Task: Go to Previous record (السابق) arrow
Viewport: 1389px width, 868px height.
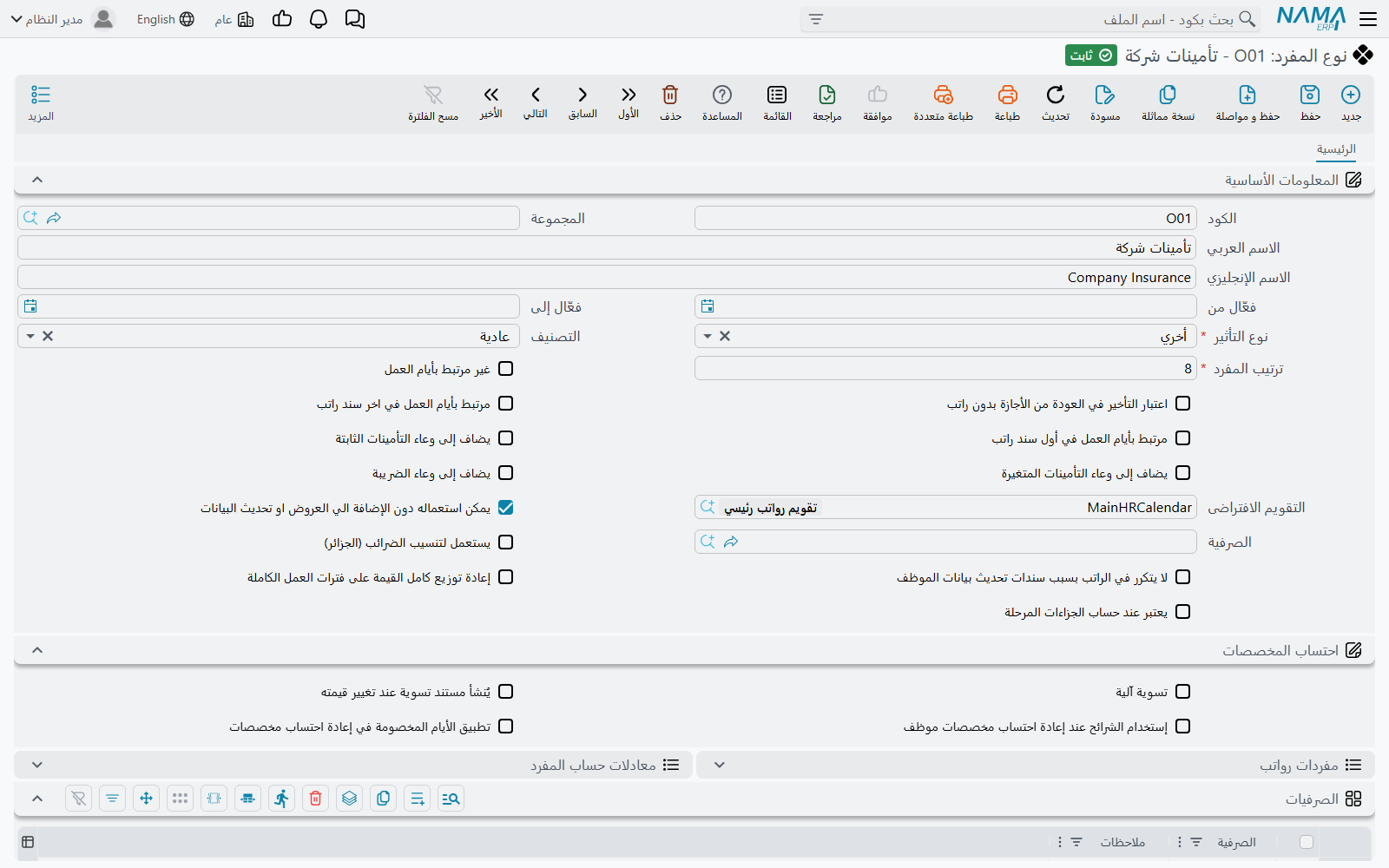Action: click(583, 95)
